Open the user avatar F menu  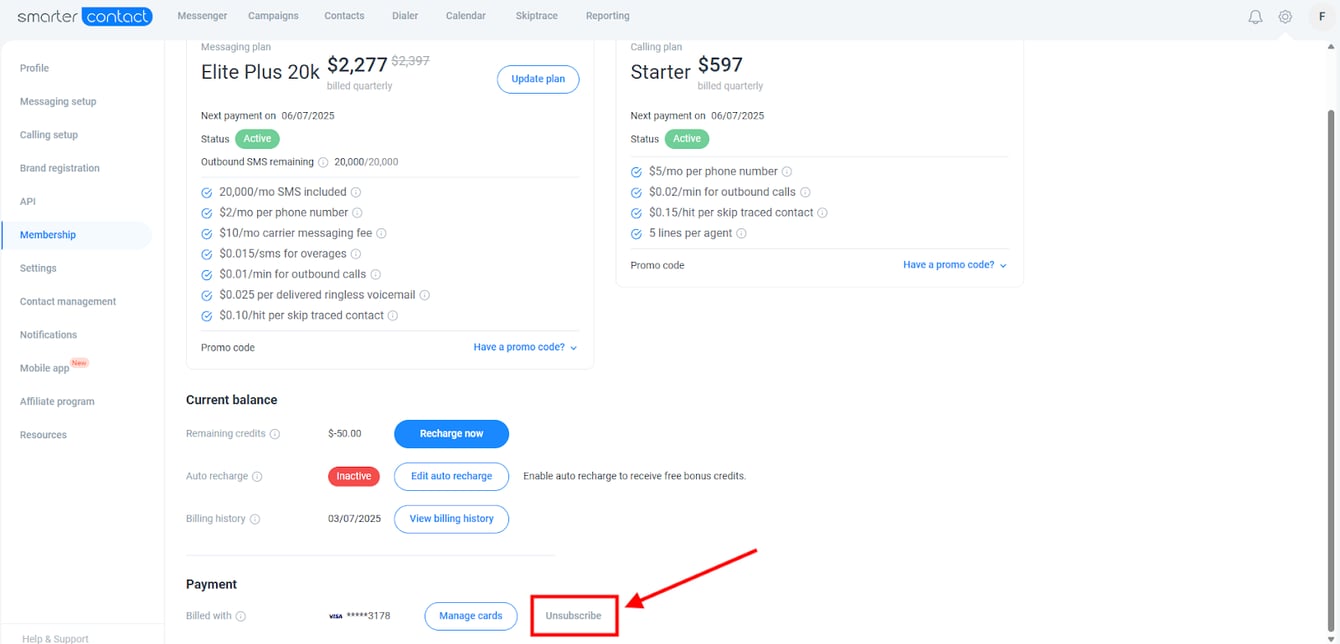(1322, 17)
